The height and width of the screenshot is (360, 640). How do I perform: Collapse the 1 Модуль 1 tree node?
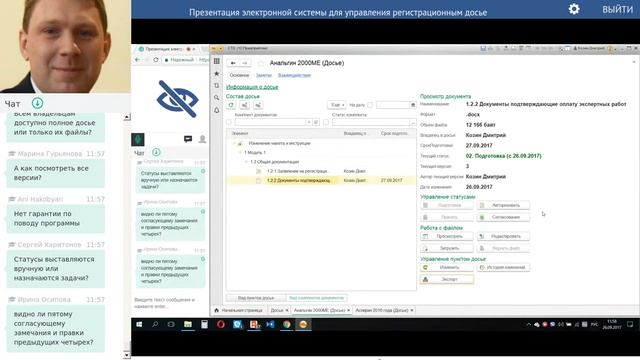(x=240, y=153)
